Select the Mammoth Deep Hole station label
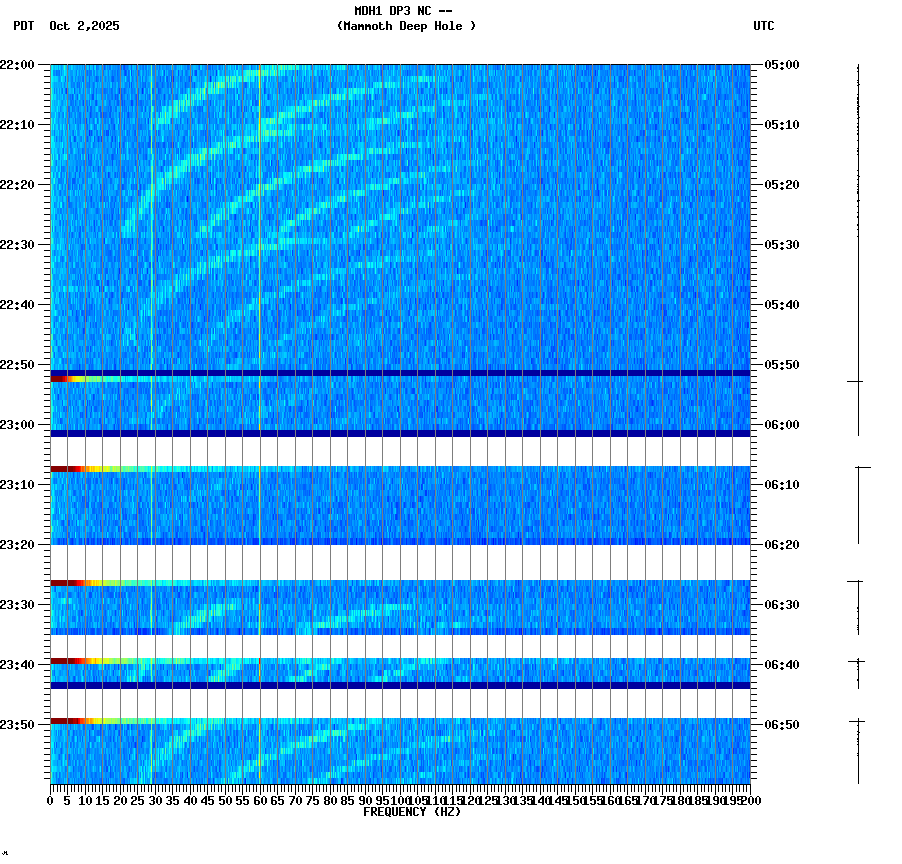This screenshot has height=864, width=902. tap(406, 27)
